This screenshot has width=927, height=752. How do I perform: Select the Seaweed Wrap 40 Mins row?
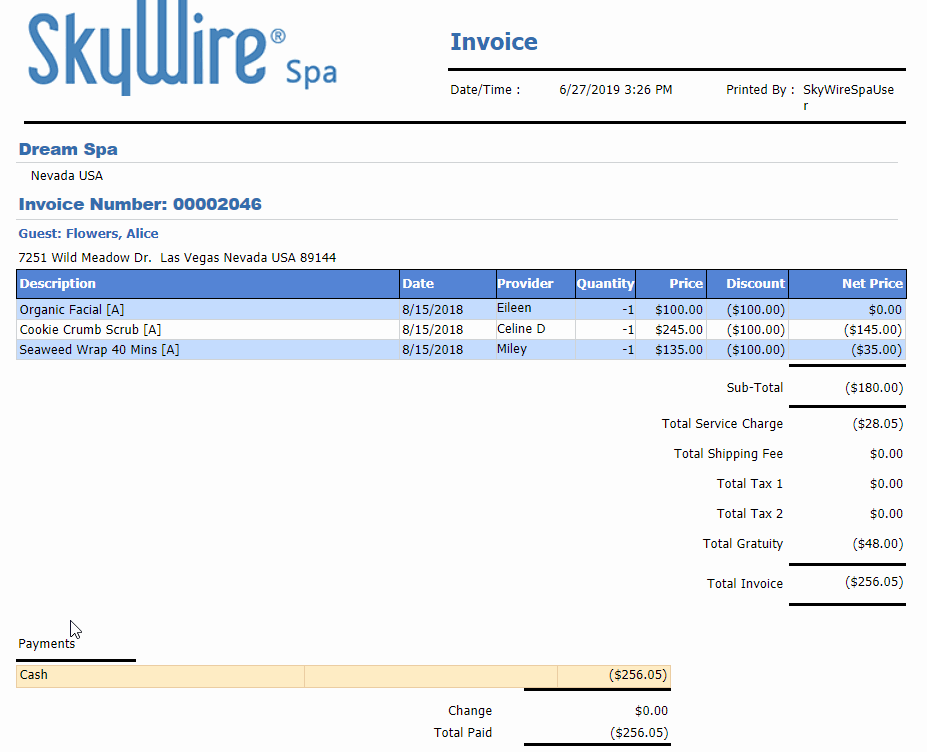click(99, 350)
